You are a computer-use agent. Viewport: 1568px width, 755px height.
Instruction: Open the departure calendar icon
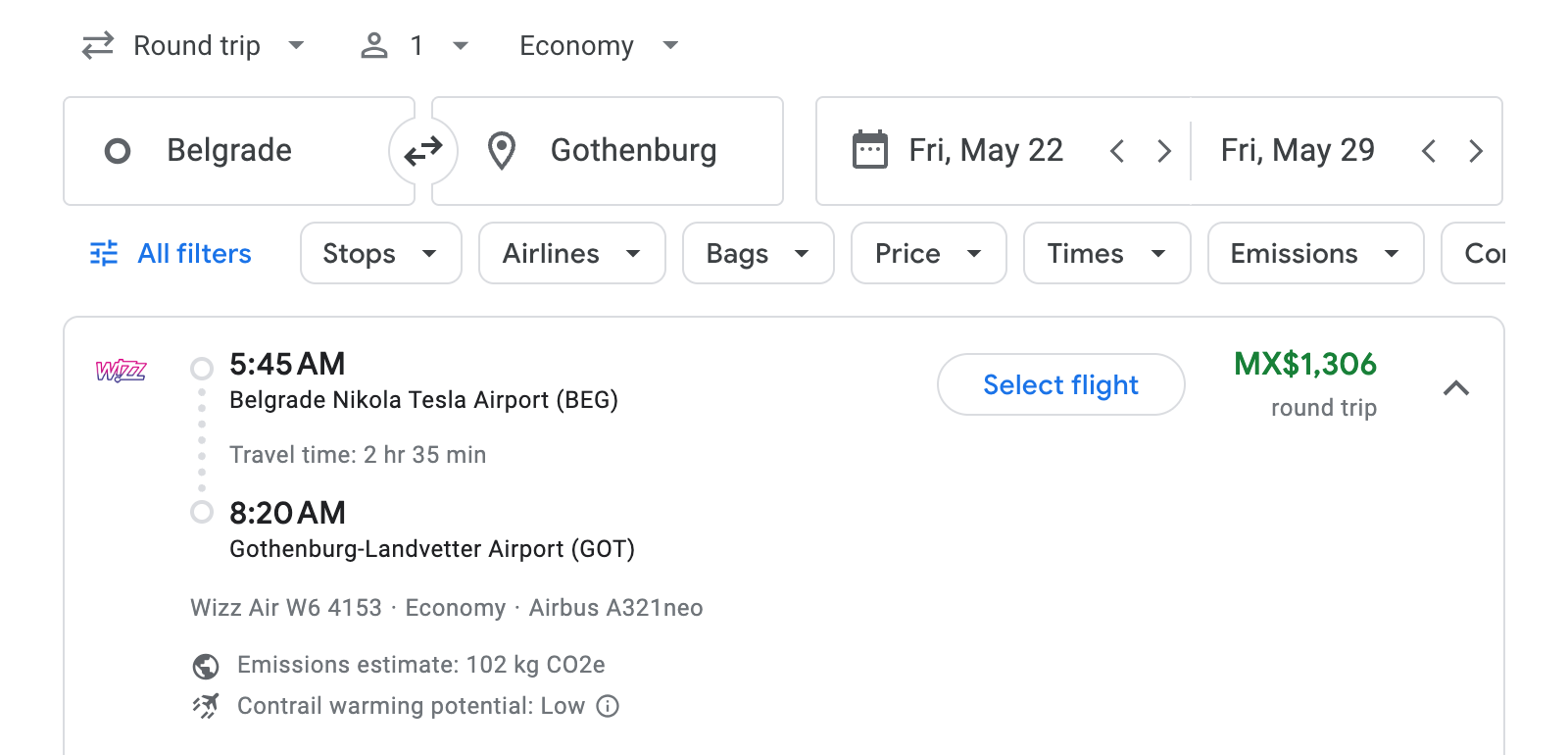coord(870,150)
